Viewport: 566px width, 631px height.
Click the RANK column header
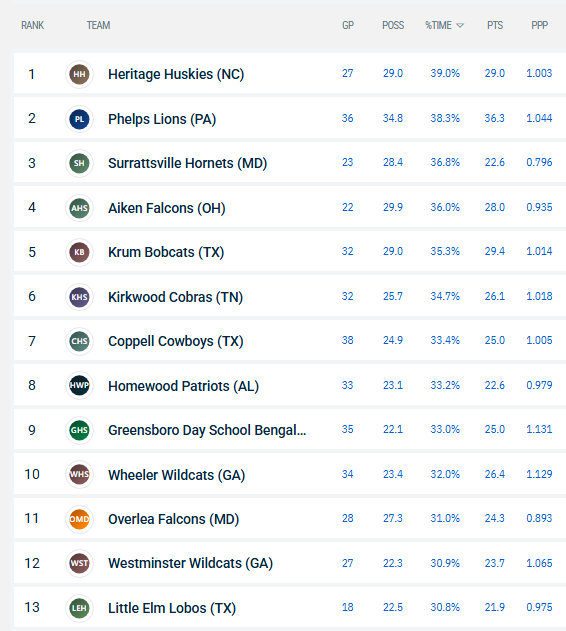pos(33,25)
